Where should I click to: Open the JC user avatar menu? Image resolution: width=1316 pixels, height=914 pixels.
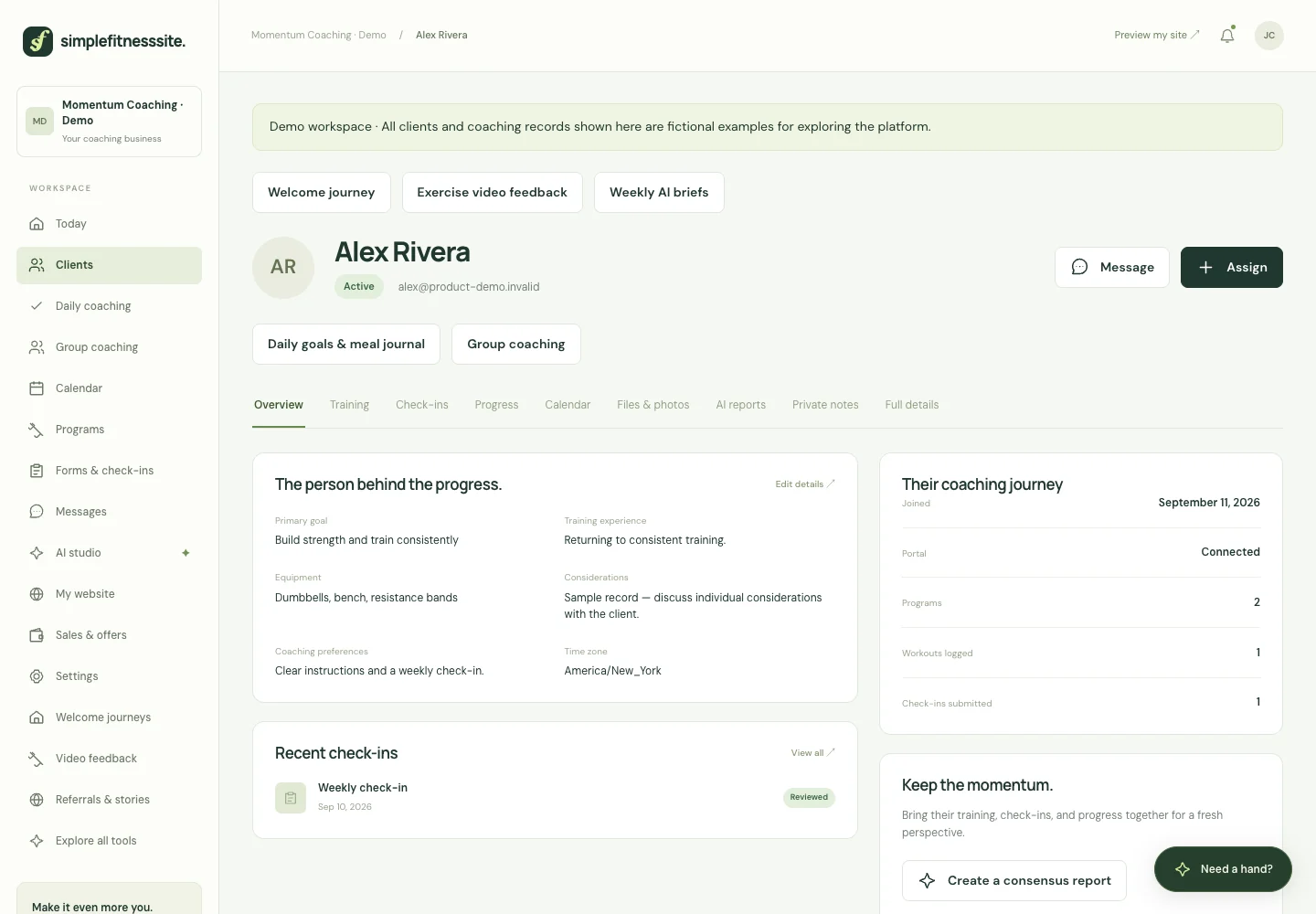[x=1268, y=36]
